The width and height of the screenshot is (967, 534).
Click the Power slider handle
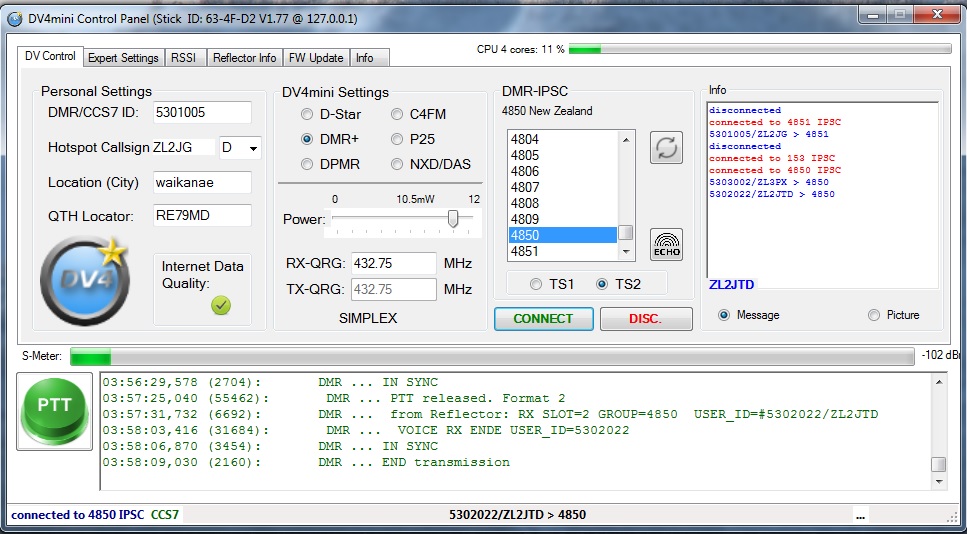coord(453,218)
